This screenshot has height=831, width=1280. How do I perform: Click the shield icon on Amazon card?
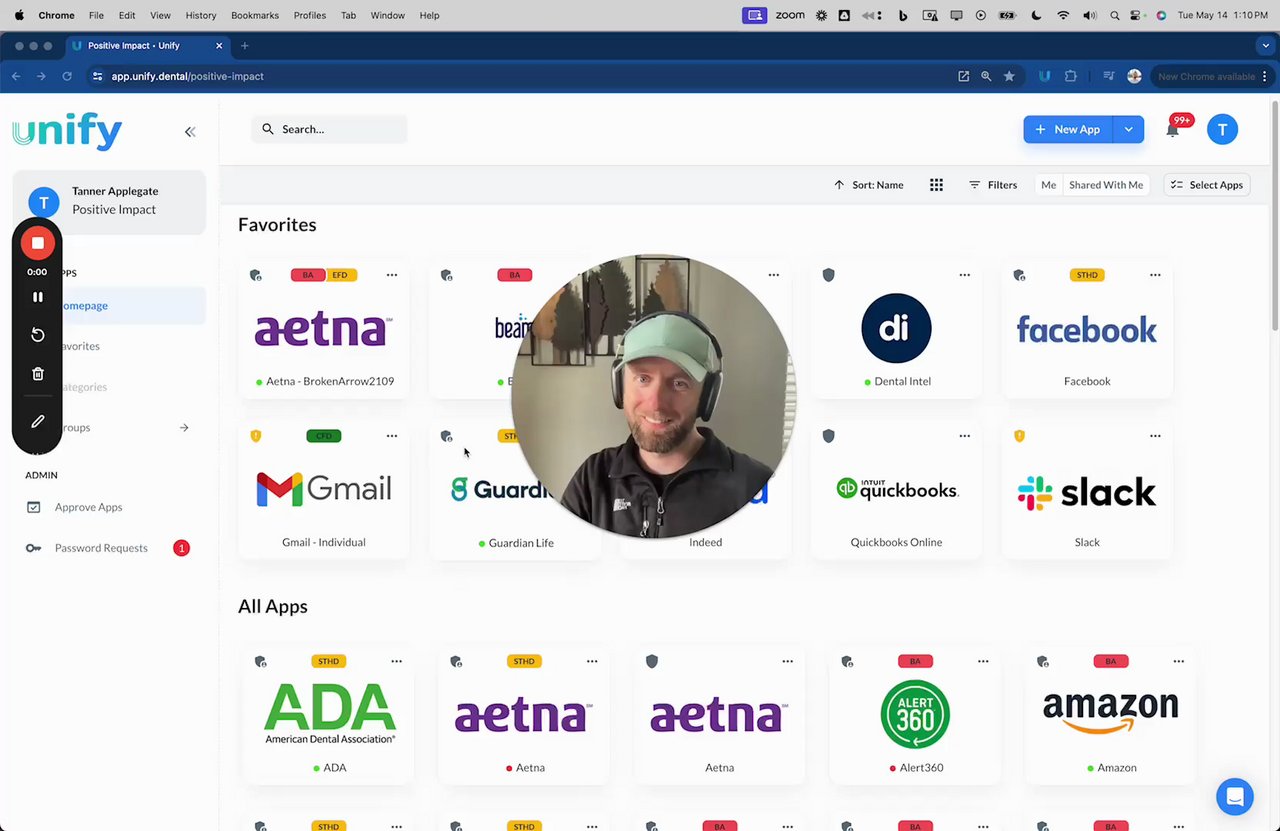(1043, 661)
